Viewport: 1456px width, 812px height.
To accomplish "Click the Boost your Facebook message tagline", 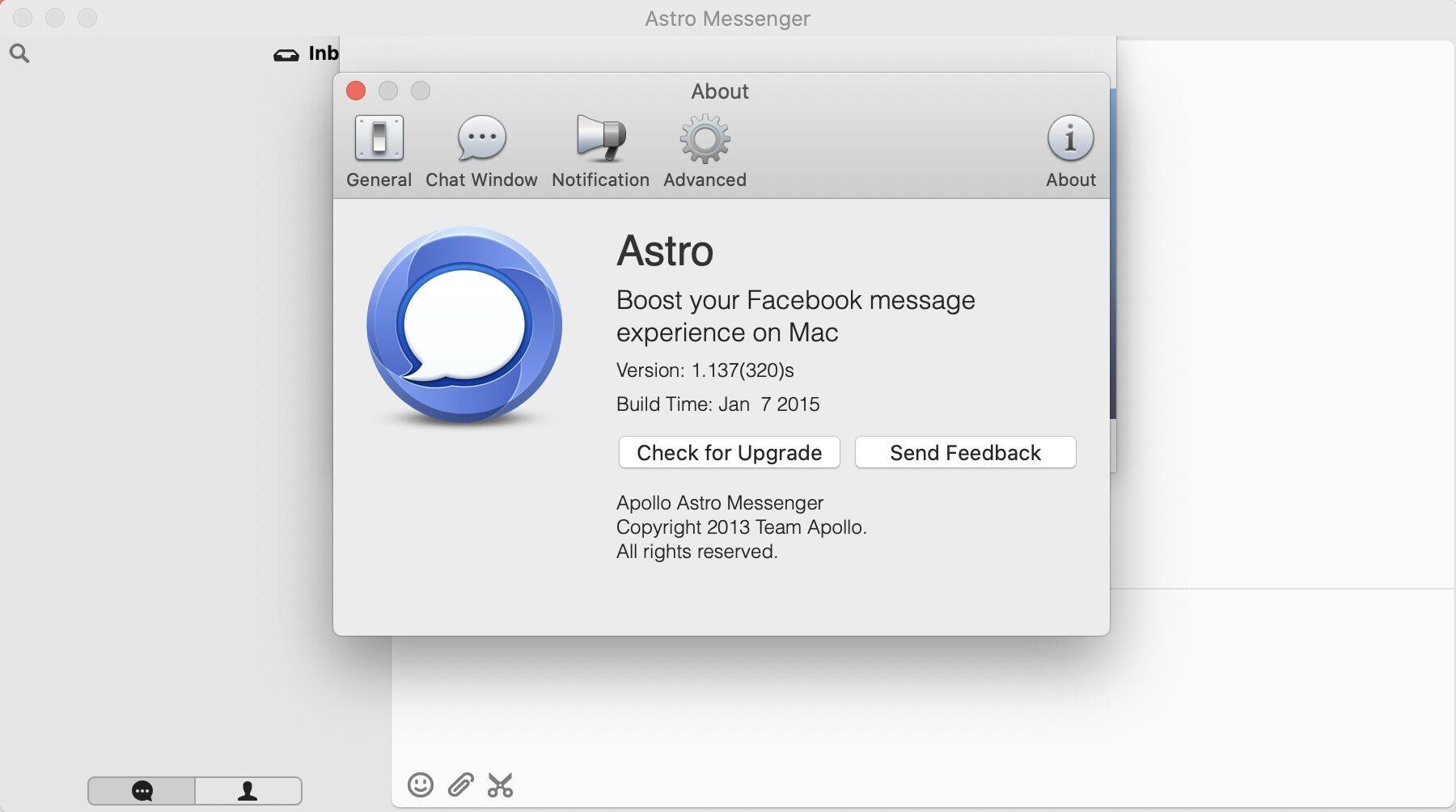I will [x=796, y=316].
